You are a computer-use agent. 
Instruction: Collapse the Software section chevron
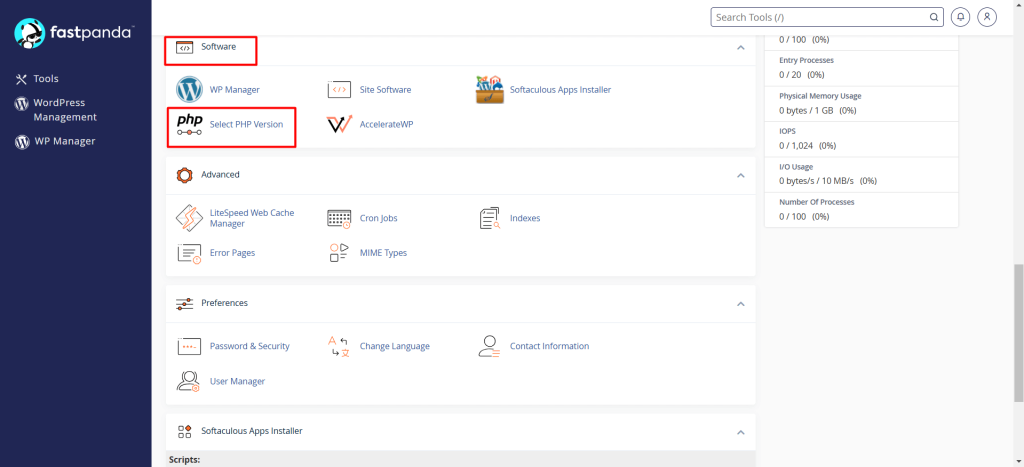741,48
